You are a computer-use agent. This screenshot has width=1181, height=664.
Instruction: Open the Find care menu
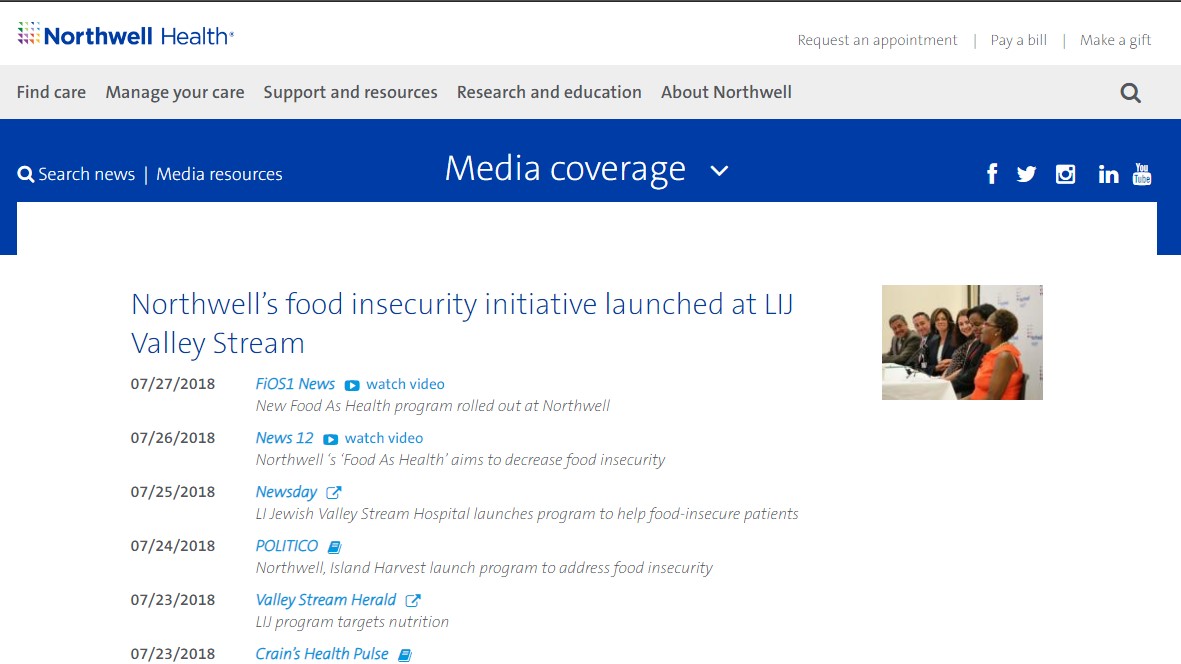tap(51, 92)
